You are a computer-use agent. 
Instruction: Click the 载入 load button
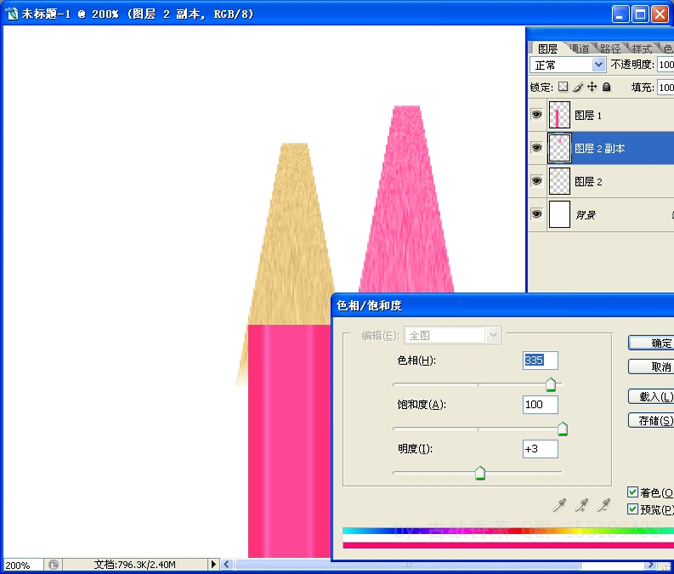pos(652,396)
